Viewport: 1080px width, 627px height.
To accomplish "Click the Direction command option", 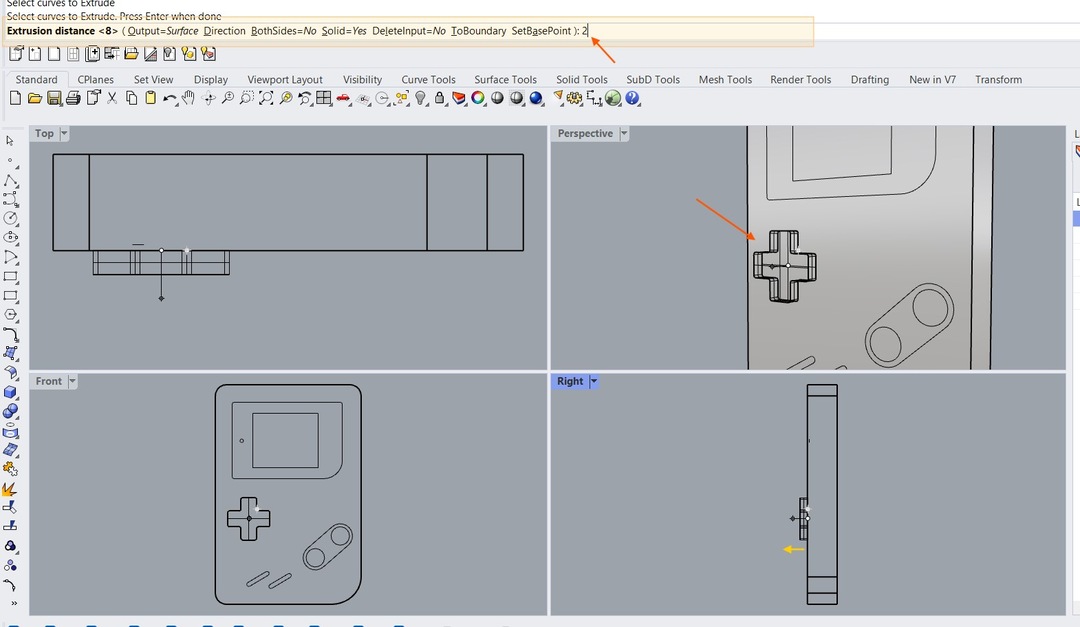I will pos(225,31).
